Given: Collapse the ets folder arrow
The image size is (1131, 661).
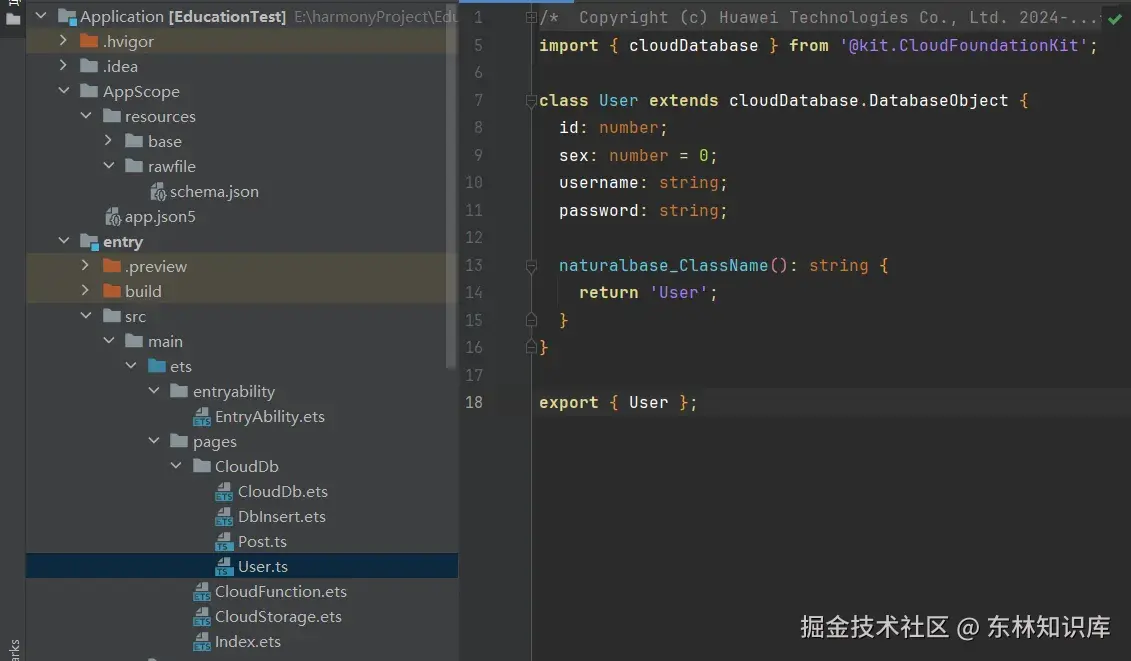Looking at the screenshot, I should click(x=131, y=366).
